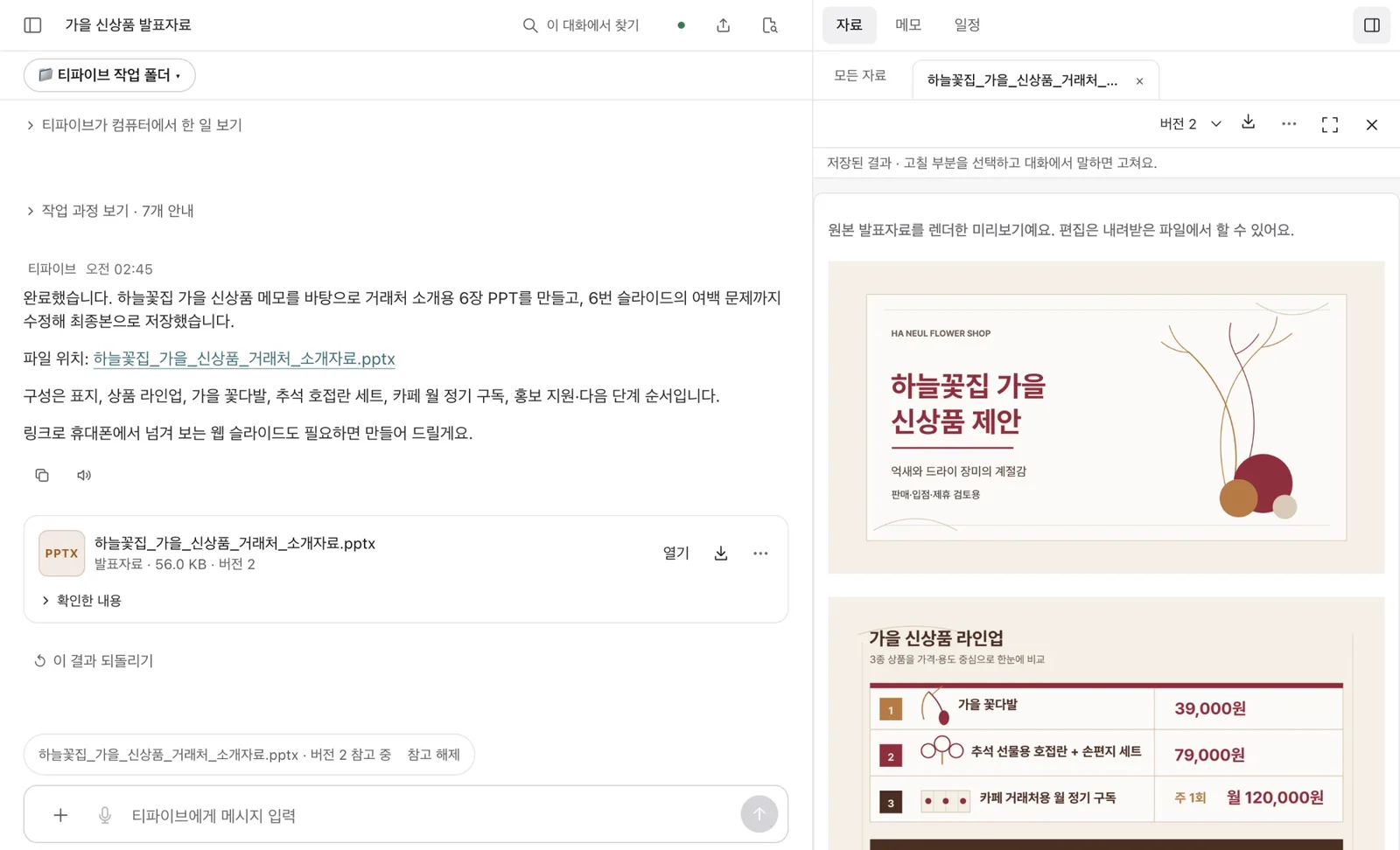Click the search magnifier icon in header
This screenshot has width=1400, height=850.
(529, 25)
